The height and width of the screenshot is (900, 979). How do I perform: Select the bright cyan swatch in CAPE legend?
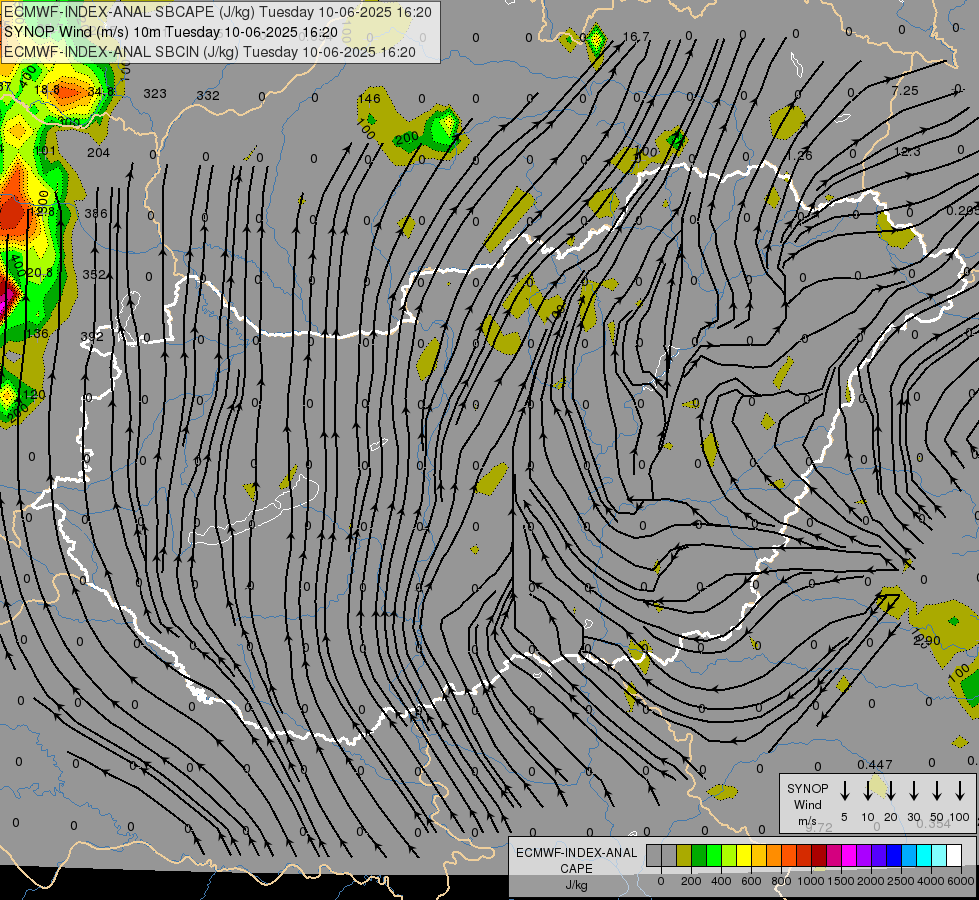924,855
